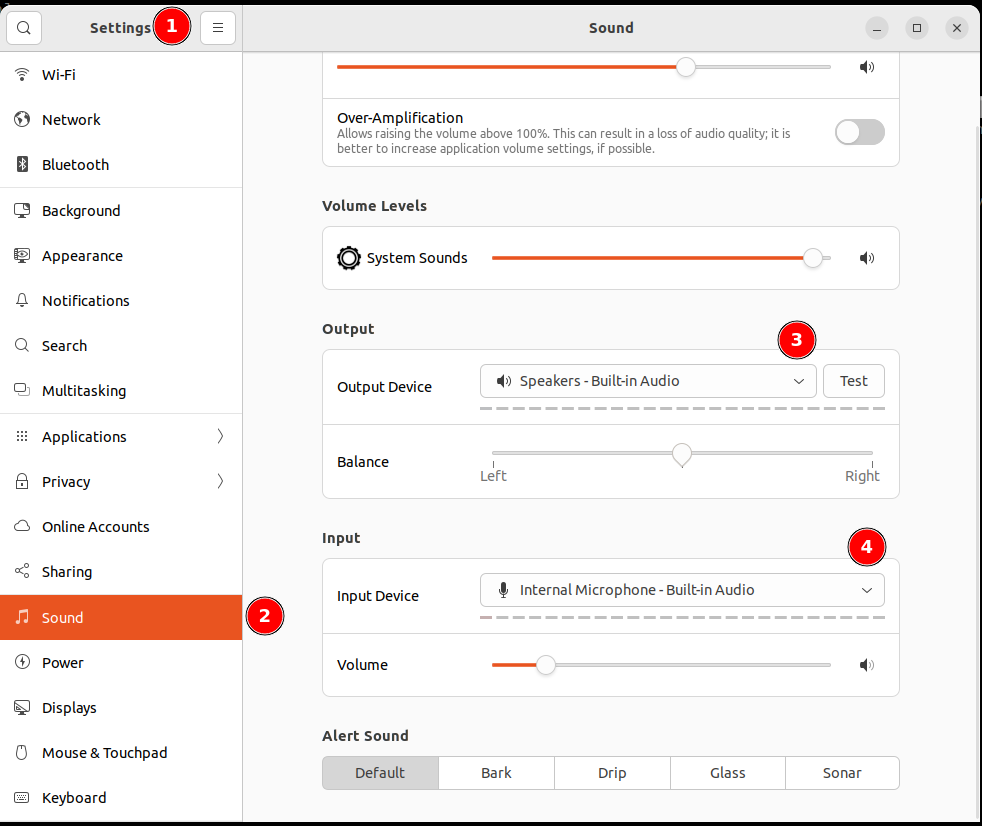Enable the Over-Amplification switch

point(859,132)
